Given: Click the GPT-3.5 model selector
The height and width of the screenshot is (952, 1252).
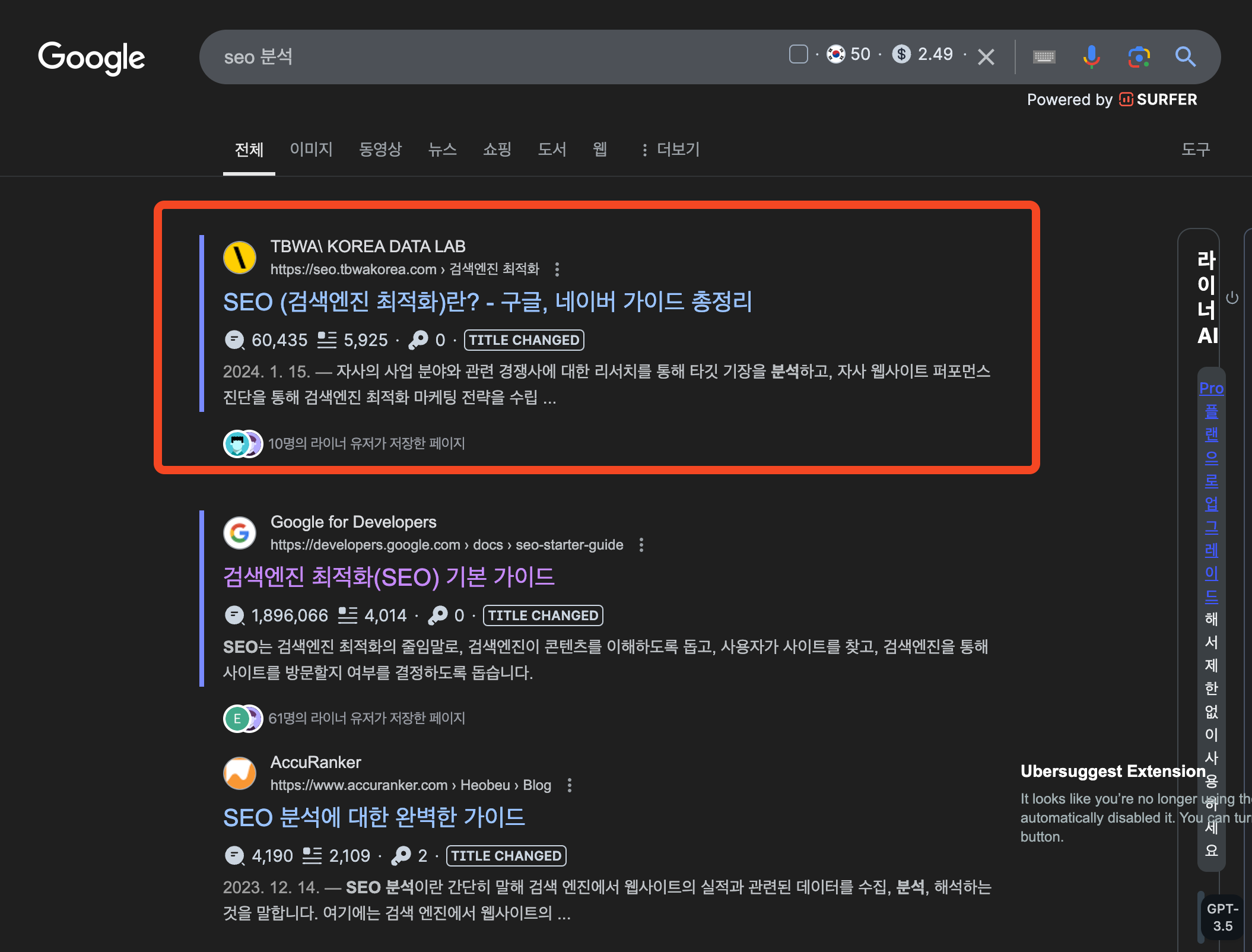Looking at the screenshot, I should point(1222,917).
